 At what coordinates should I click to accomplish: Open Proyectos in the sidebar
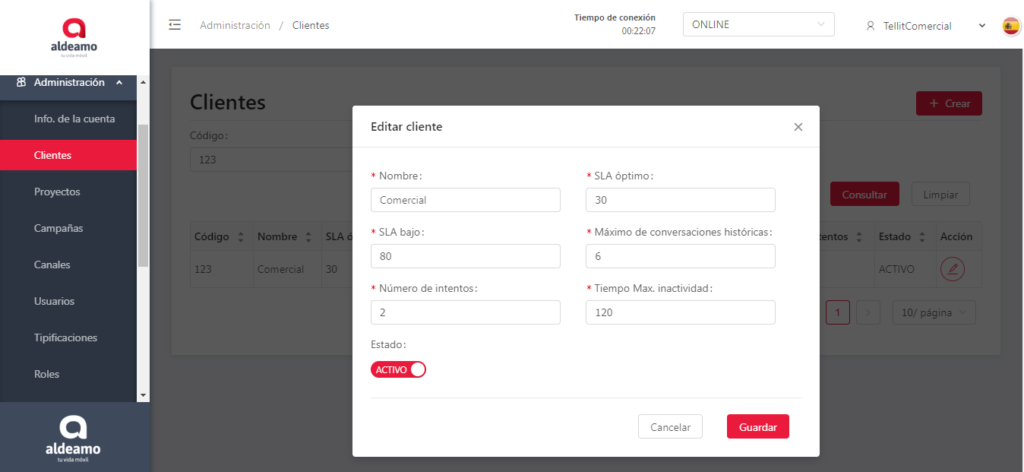click(57, 191)
